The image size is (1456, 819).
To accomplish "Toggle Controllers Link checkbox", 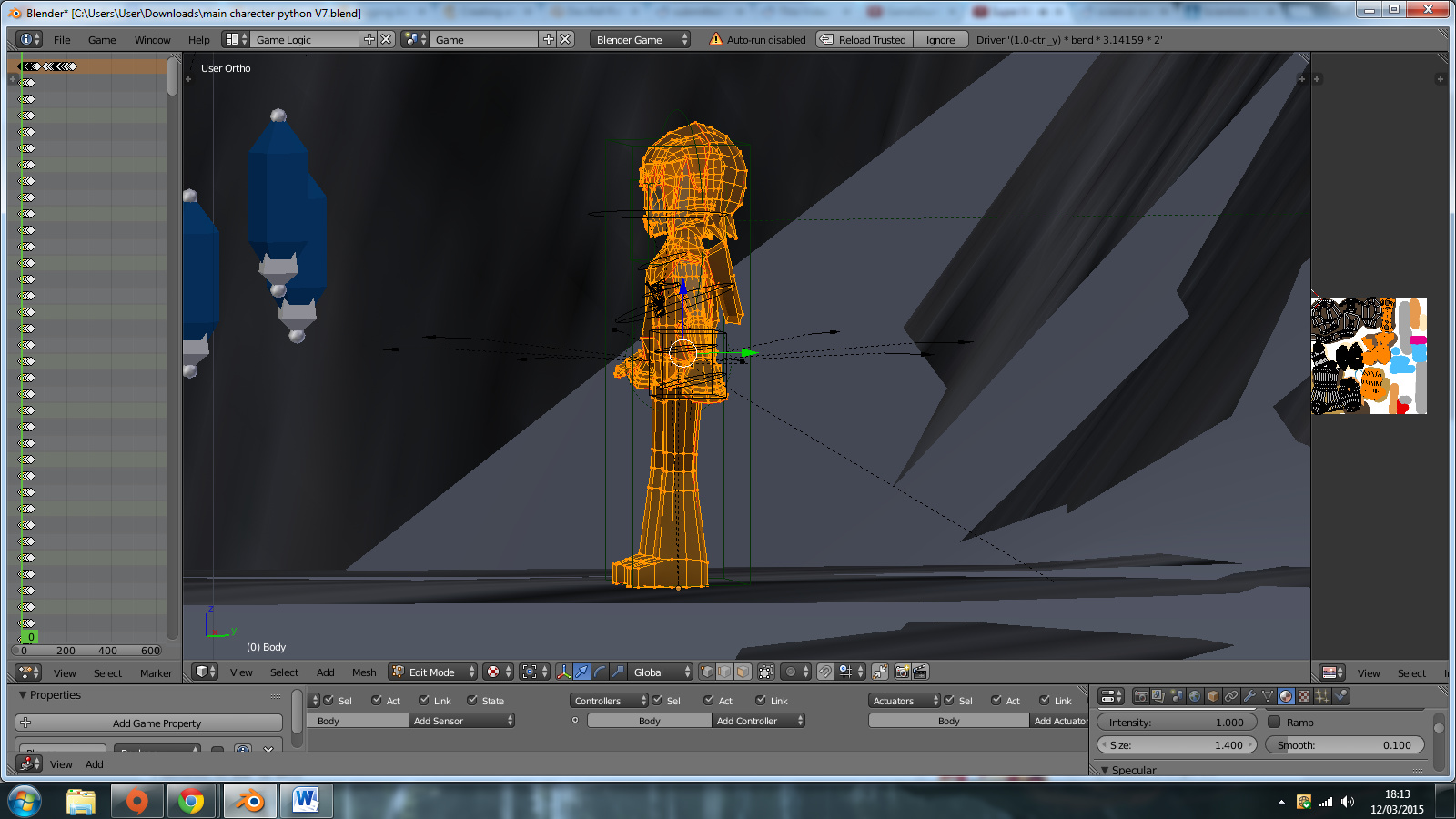I will click(761, 700).
